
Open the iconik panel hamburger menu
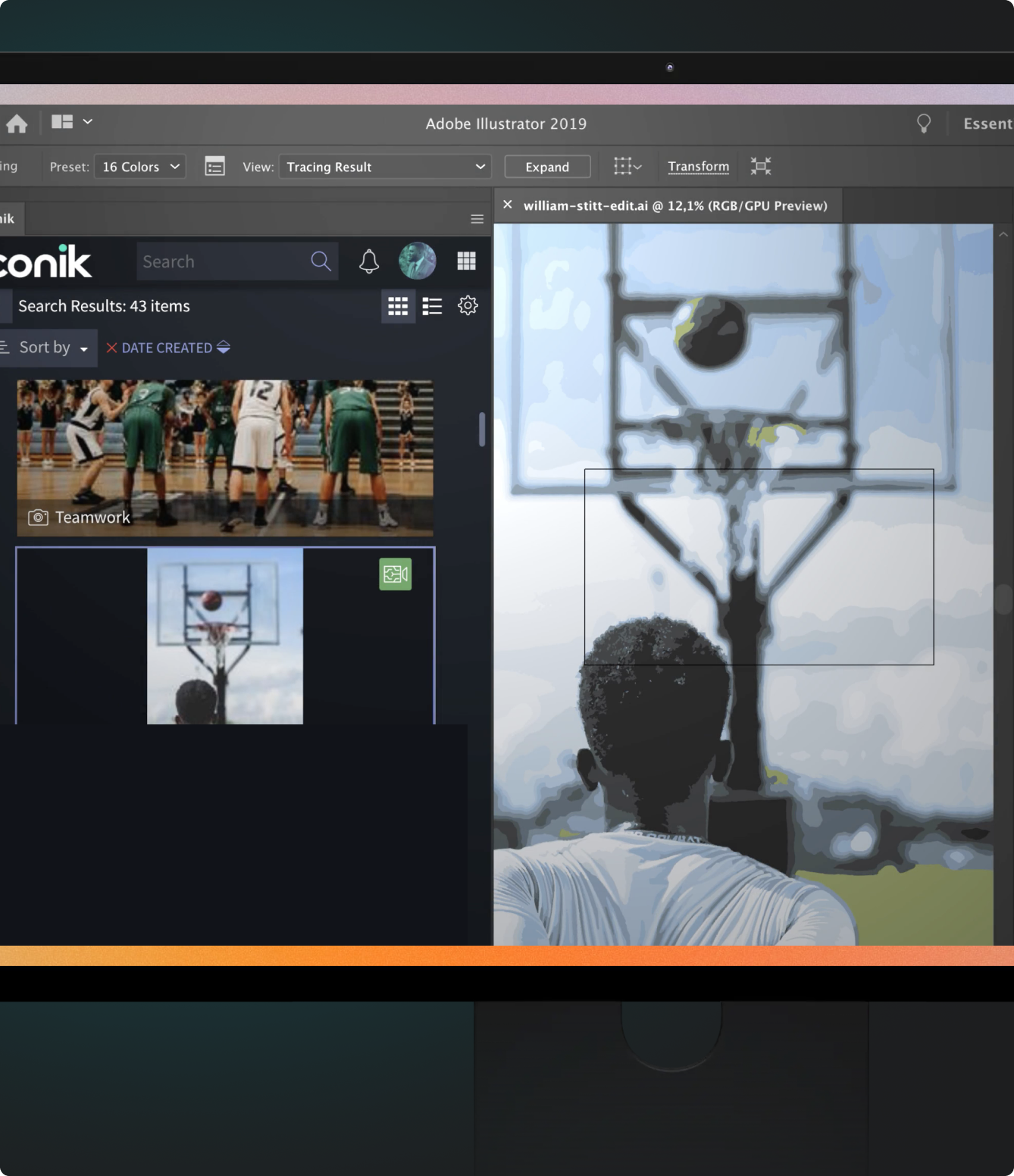tap(477, 219)
